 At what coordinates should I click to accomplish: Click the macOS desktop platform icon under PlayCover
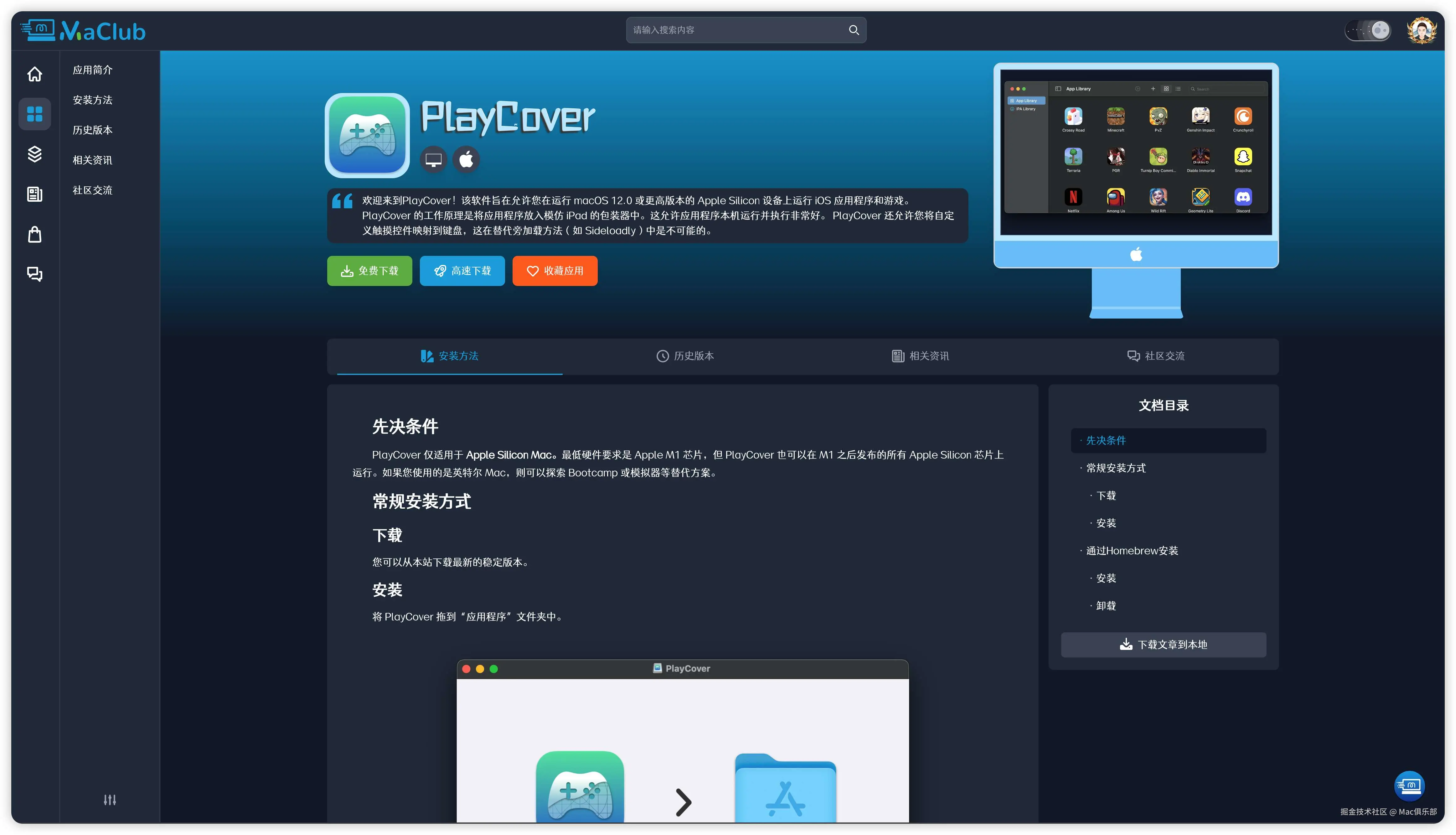point(433,159)
